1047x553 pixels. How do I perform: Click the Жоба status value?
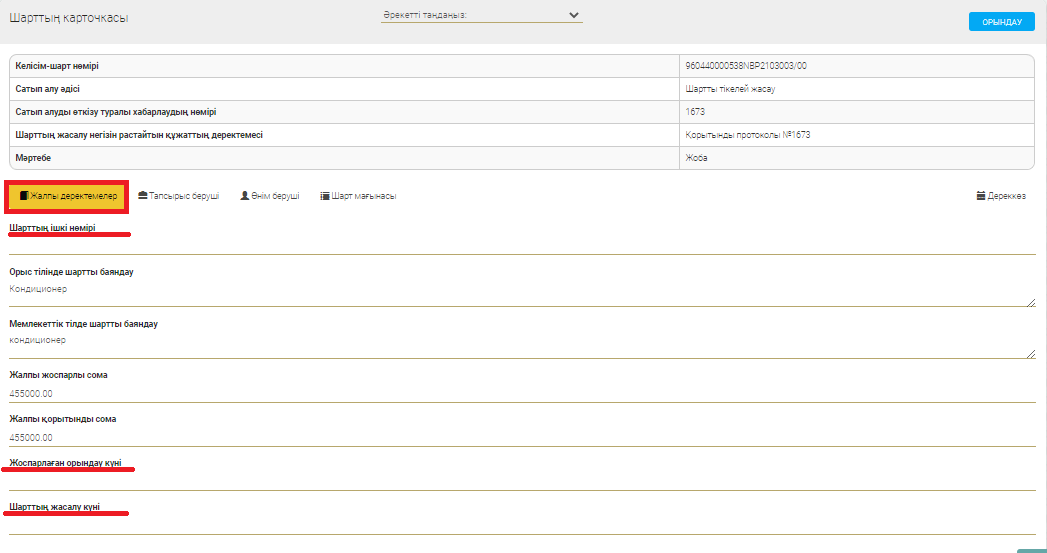[x=695, y=158]
